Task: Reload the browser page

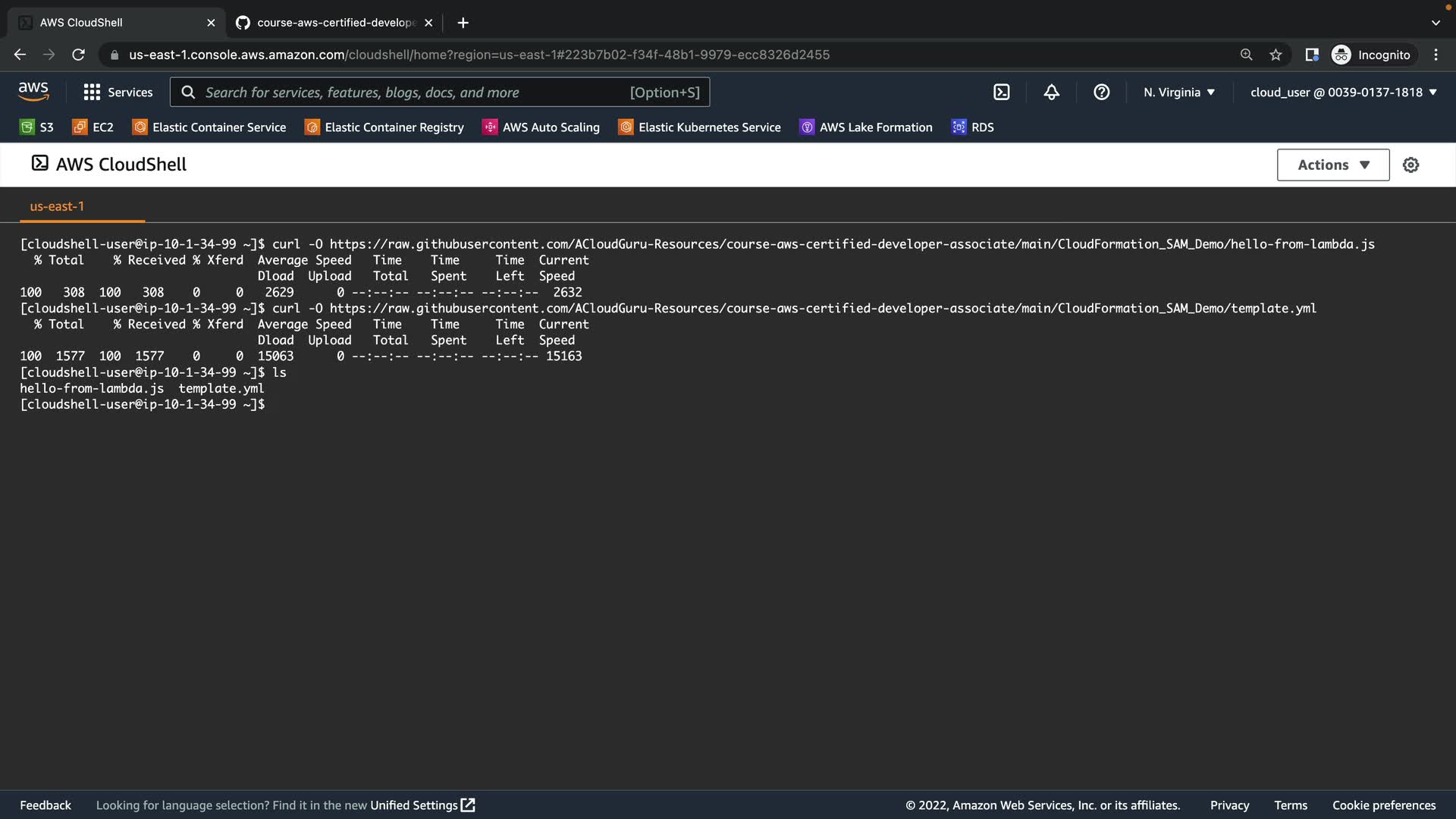Action: pos(78,55)
